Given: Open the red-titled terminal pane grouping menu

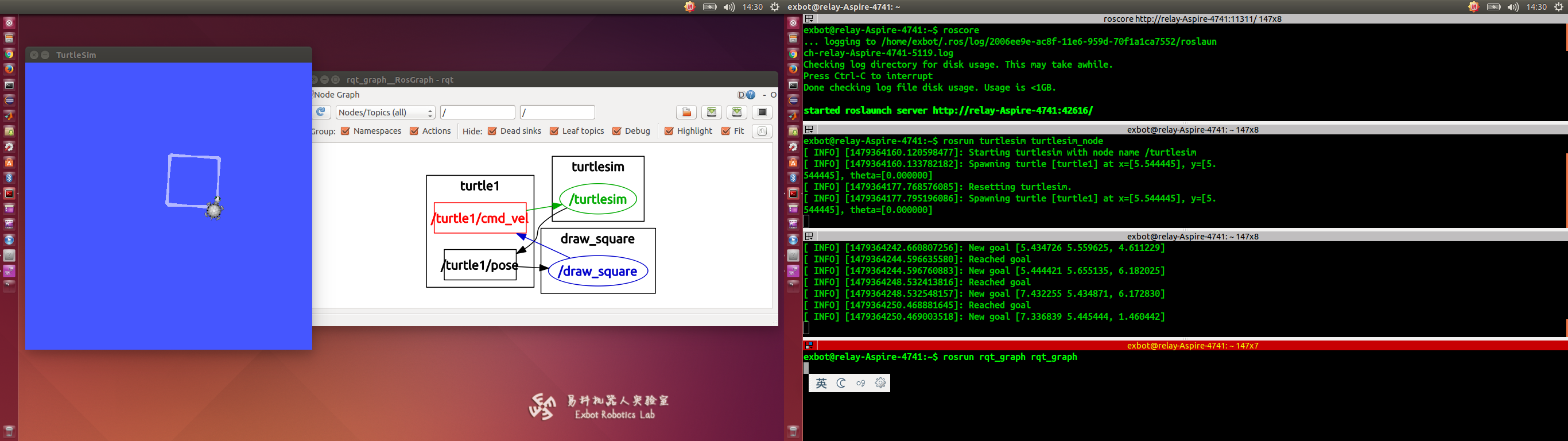Looking at the screenshot, I should pyautogui.click(x=809, y=345).
